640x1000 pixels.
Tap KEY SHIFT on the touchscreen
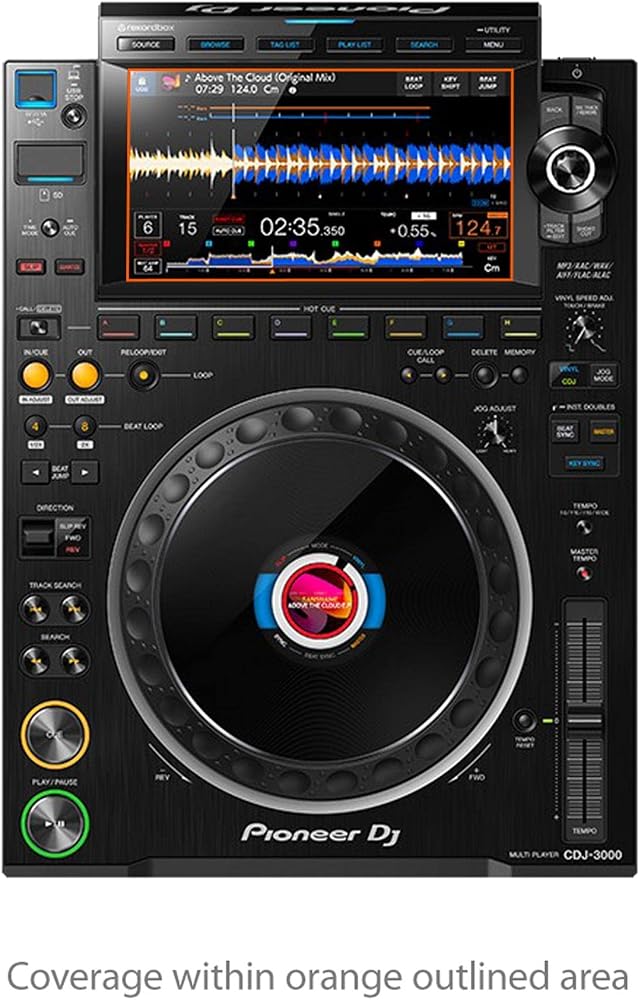pos(451,83)
